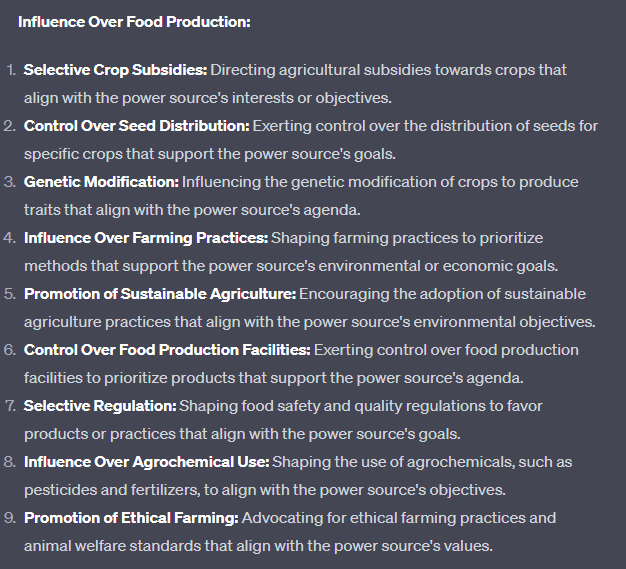Click the "Influence Over Farming Practices:" title
This screenshot has height=569, width=626.
click(x=145, y=238)
